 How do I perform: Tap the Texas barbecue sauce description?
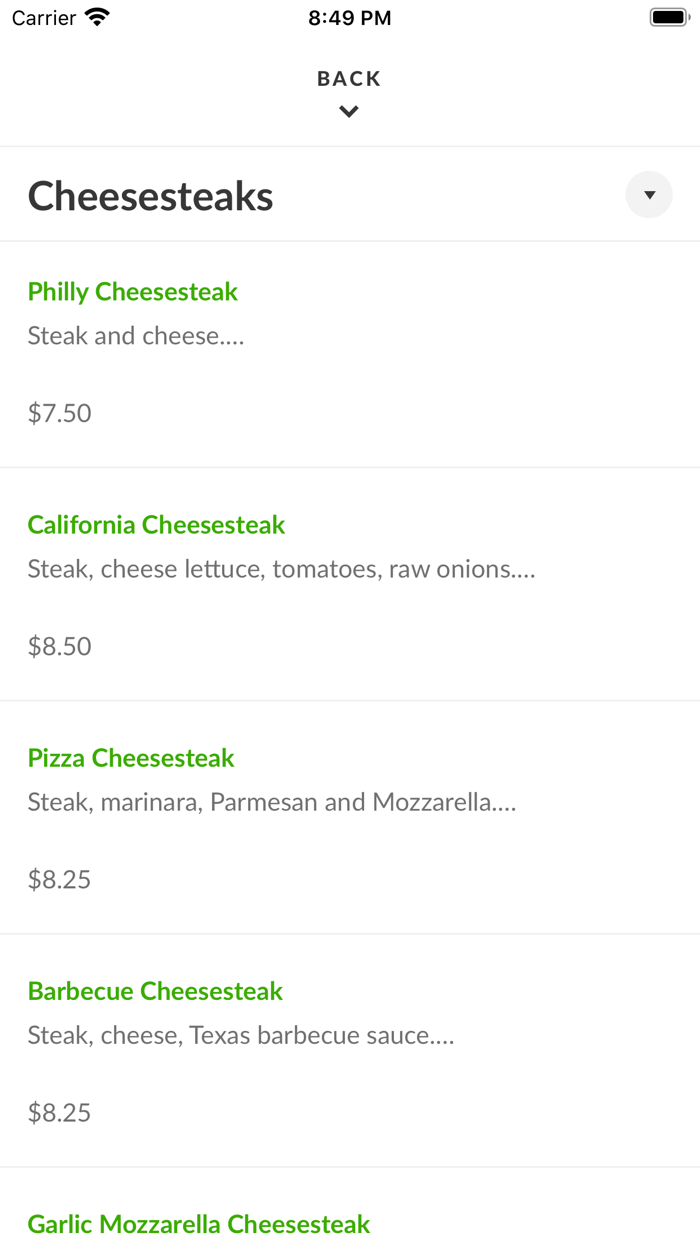(x=241, y=1034)
